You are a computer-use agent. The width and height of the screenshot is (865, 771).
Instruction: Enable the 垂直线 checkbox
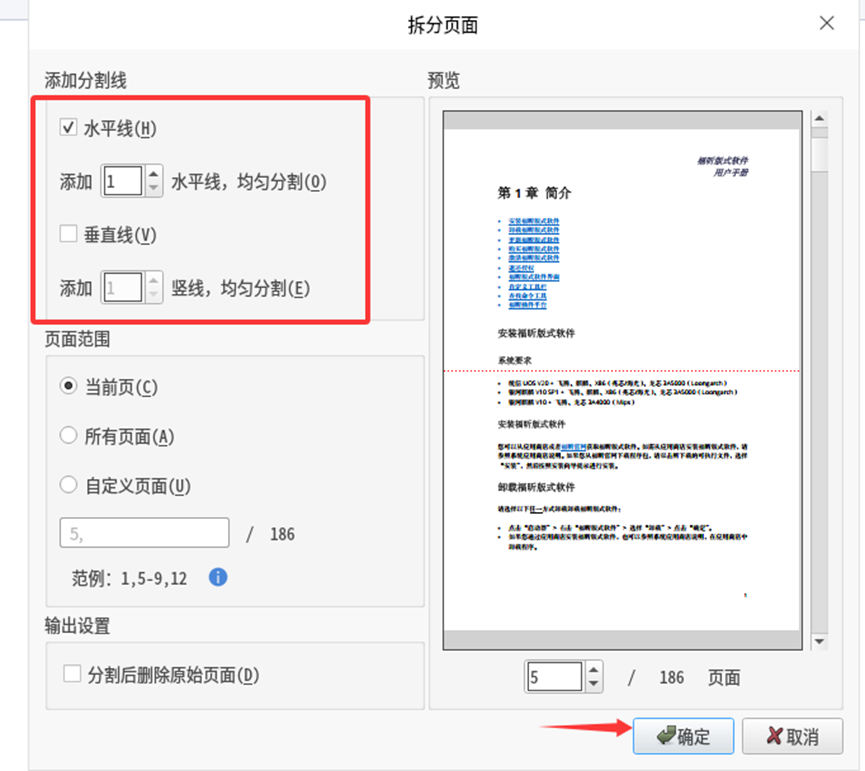click(69, 234)
